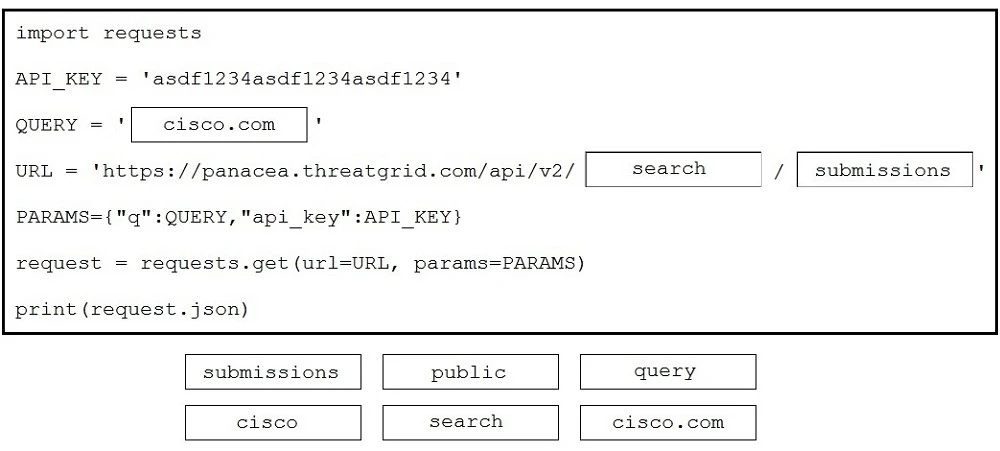The height and width of the screenshot is (451, 1000).
Task: Choose "submissions" from the answer bank below code
Action: [271, 373]
